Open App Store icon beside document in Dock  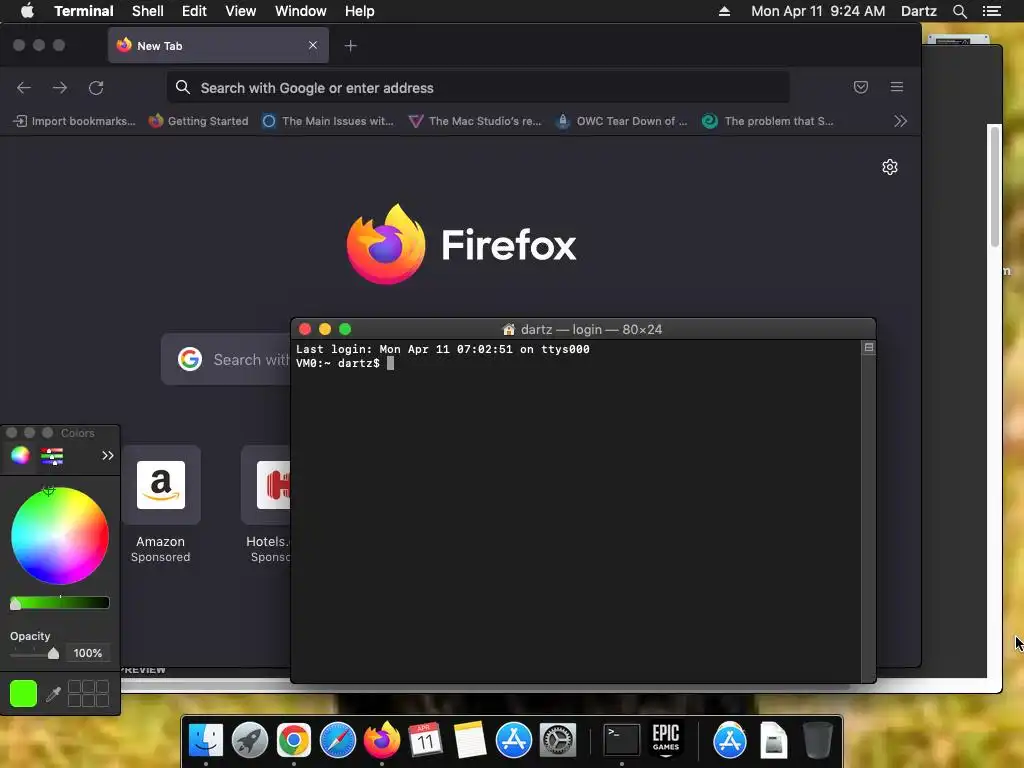click(729, 740)
